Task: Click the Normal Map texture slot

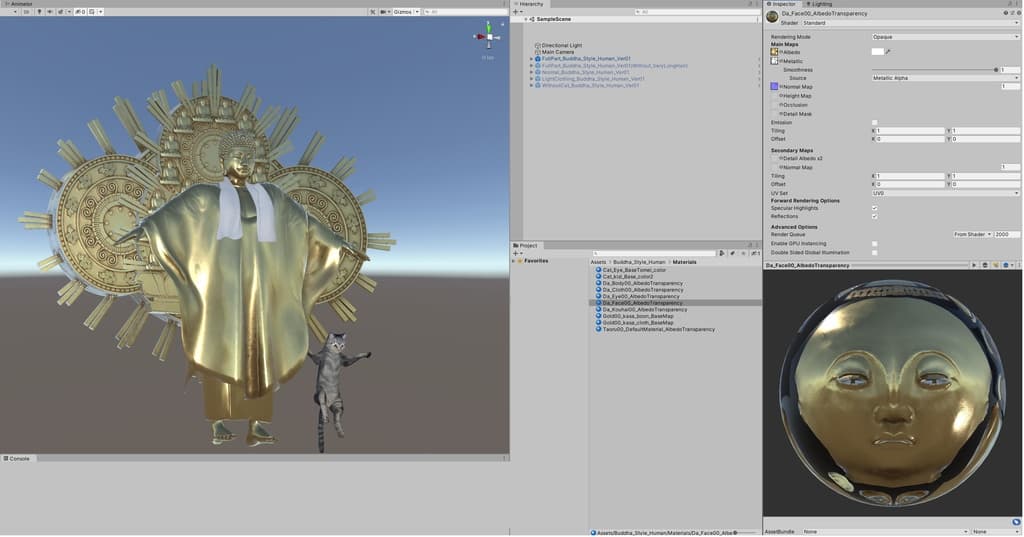Action: (x=774, y=87)
